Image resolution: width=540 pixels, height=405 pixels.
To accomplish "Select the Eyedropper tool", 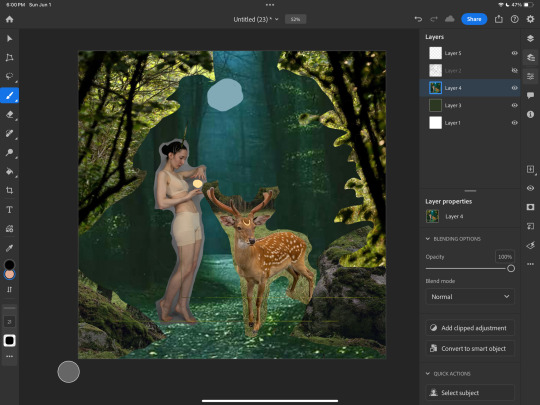I will coord(10,248).
